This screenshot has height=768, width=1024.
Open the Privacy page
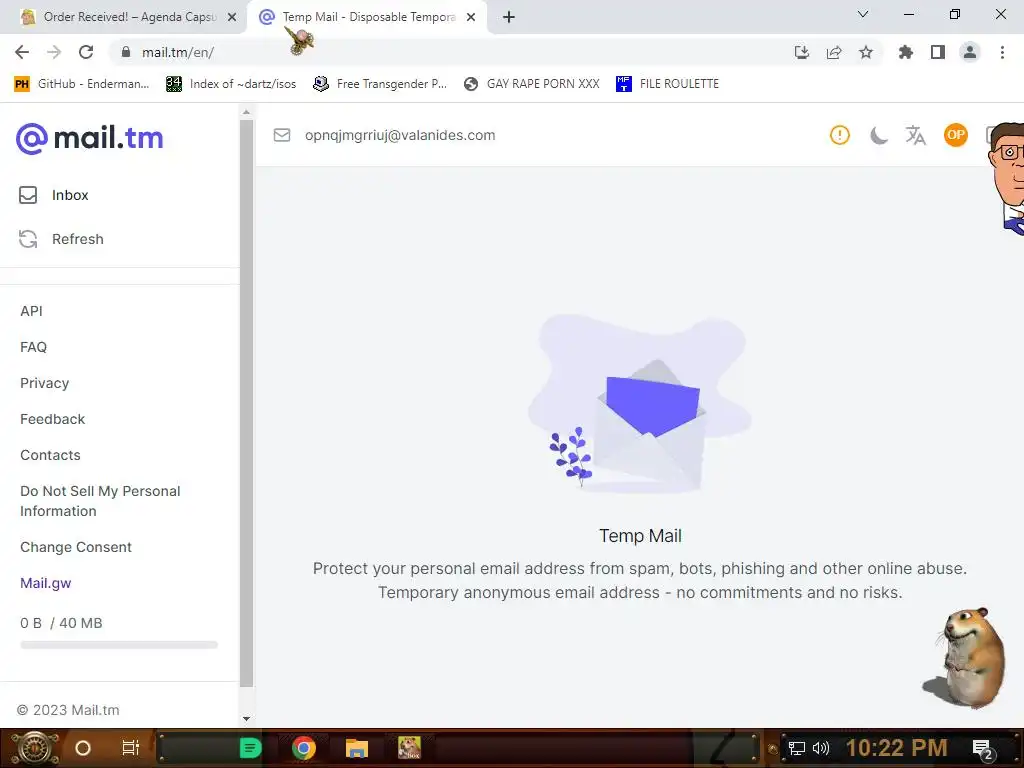coord(44,383)
